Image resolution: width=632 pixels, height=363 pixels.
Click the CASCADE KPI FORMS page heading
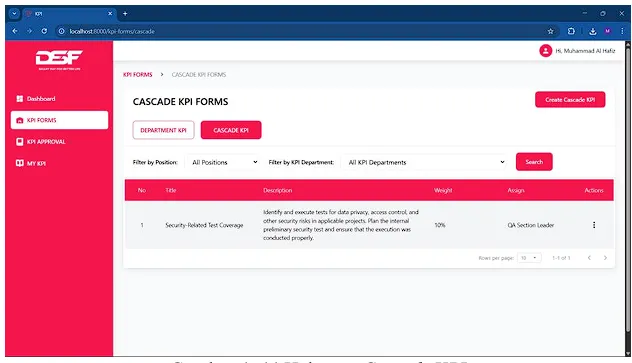tap(180, 102)
